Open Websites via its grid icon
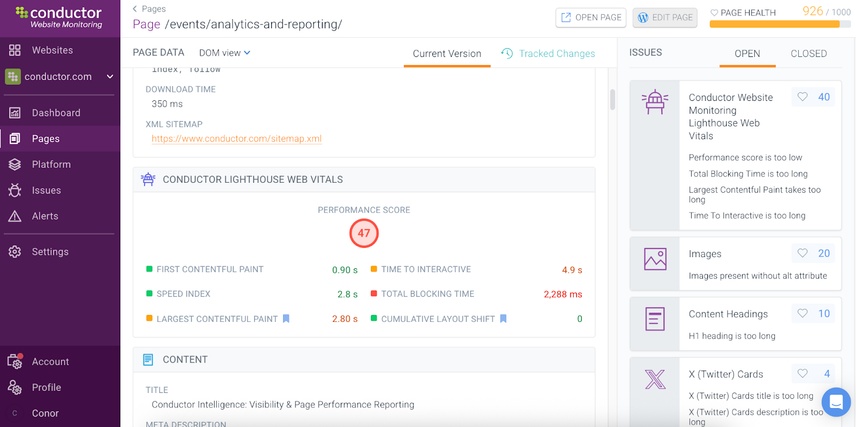The width and height of the screenshot is (856, 427). [15, 50]
